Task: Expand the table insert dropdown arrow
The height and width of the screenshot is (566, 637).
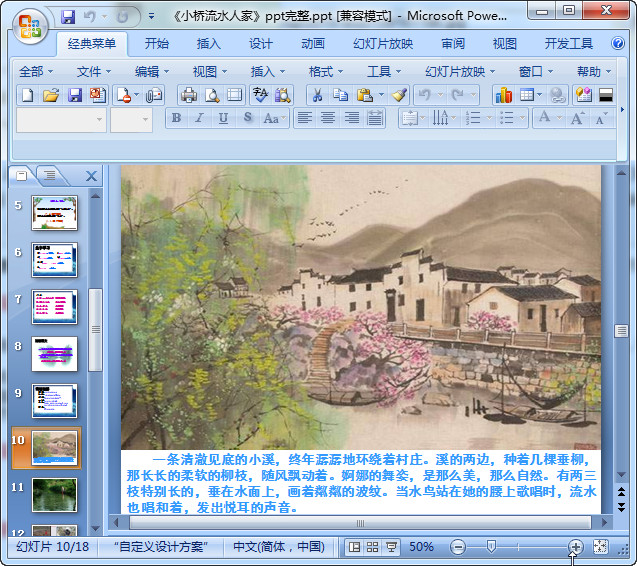Action: point(540,95)
